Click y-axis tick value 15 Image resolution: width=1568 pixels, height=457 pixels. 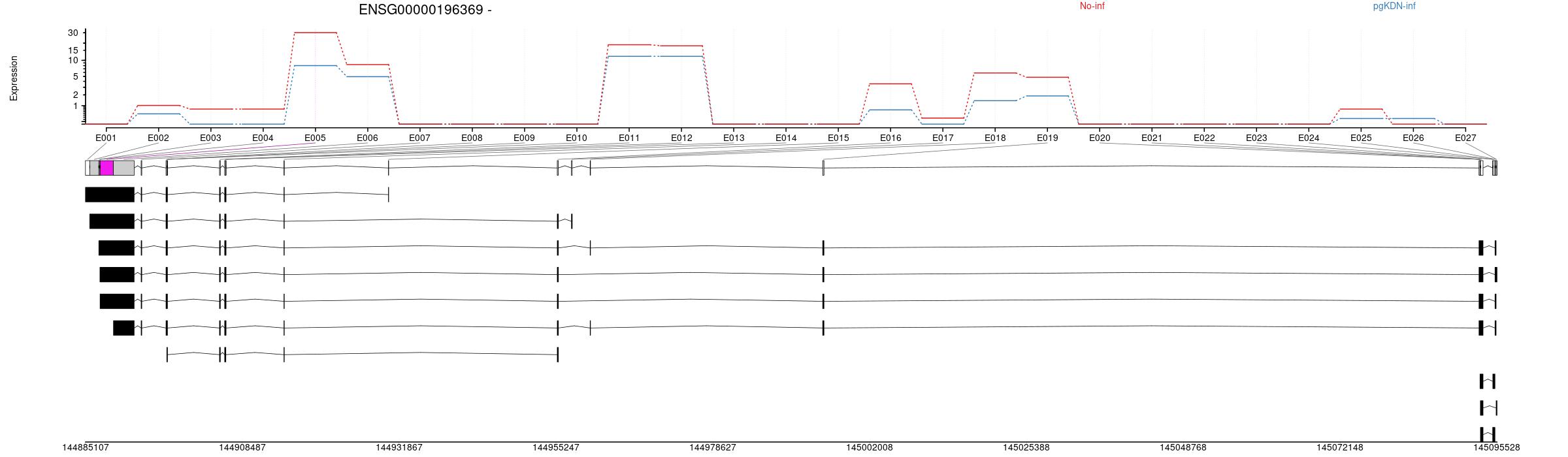(73, 50)
